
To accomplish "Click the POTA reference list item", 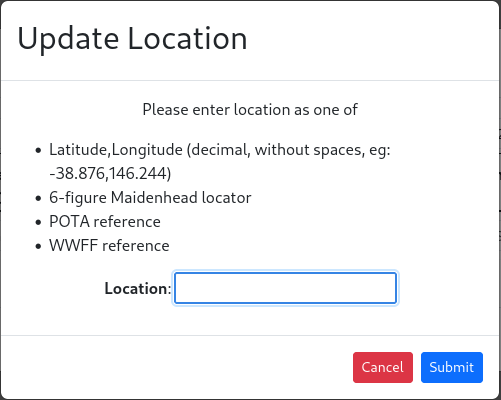I will [105, 222].
